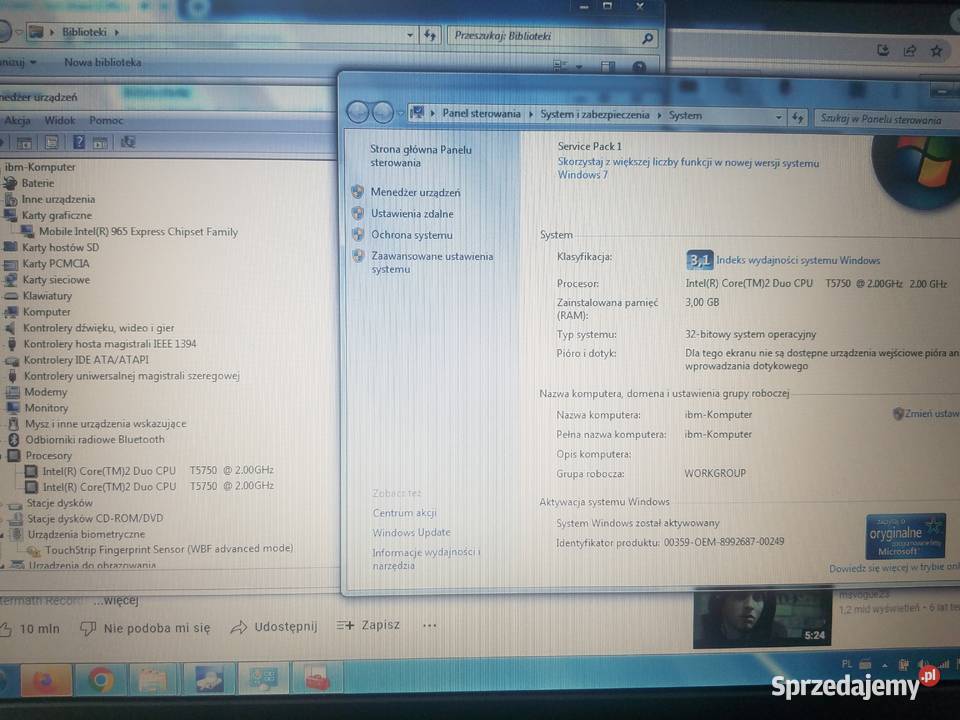The height and width of the screenshot is (720, 960).
Task: Click the help icon in Biblioteki toolbar
Action: 639,66
